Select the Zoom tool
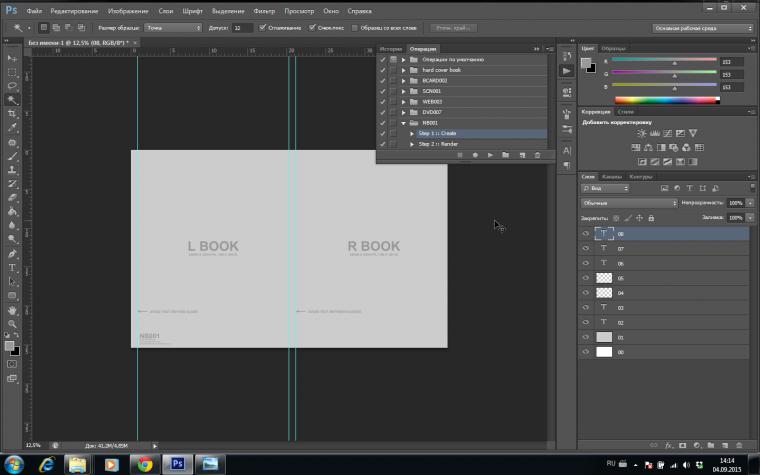The width and height of the screenshot is (760, 475). 12,324
